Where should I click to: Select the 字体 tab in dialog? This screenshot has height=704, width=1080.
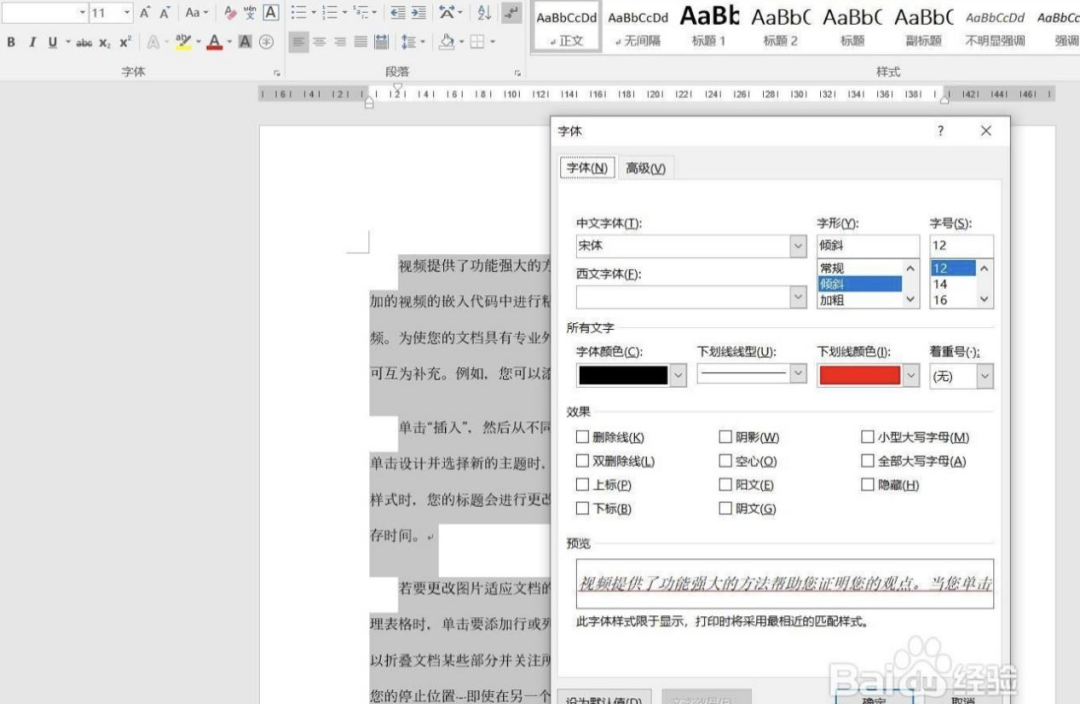pyautogui.click(x=586, y=168)
